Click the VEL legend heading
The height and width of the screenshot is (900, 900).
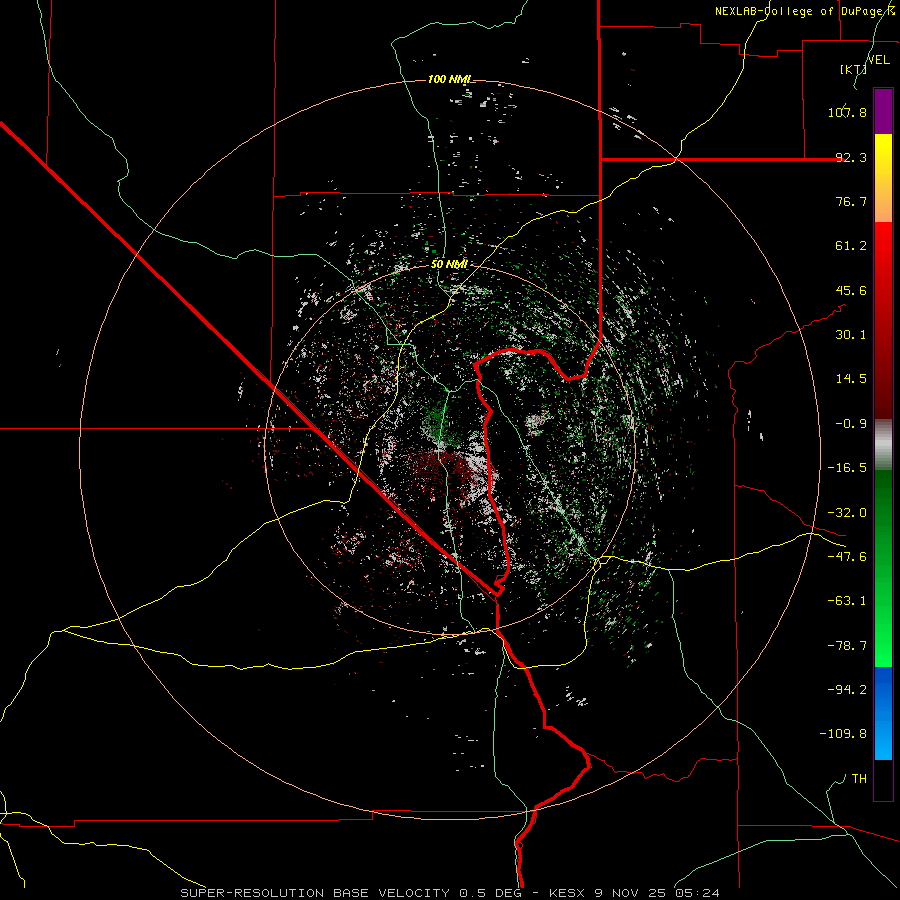[x=878, y=60]
